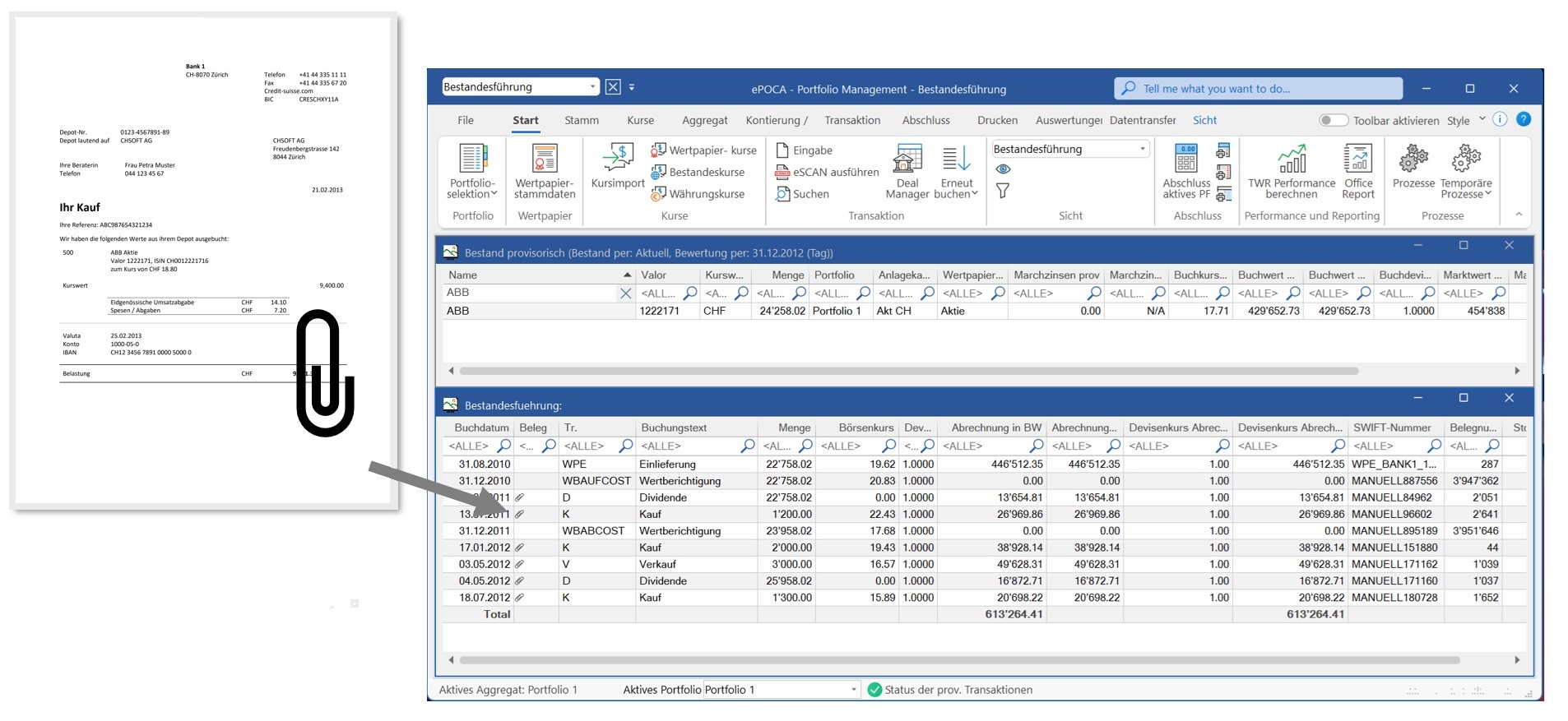This screenshot has width=1568, height=721.
Task: Open the Abschluss ribbon tab
Action: point(925,120)
